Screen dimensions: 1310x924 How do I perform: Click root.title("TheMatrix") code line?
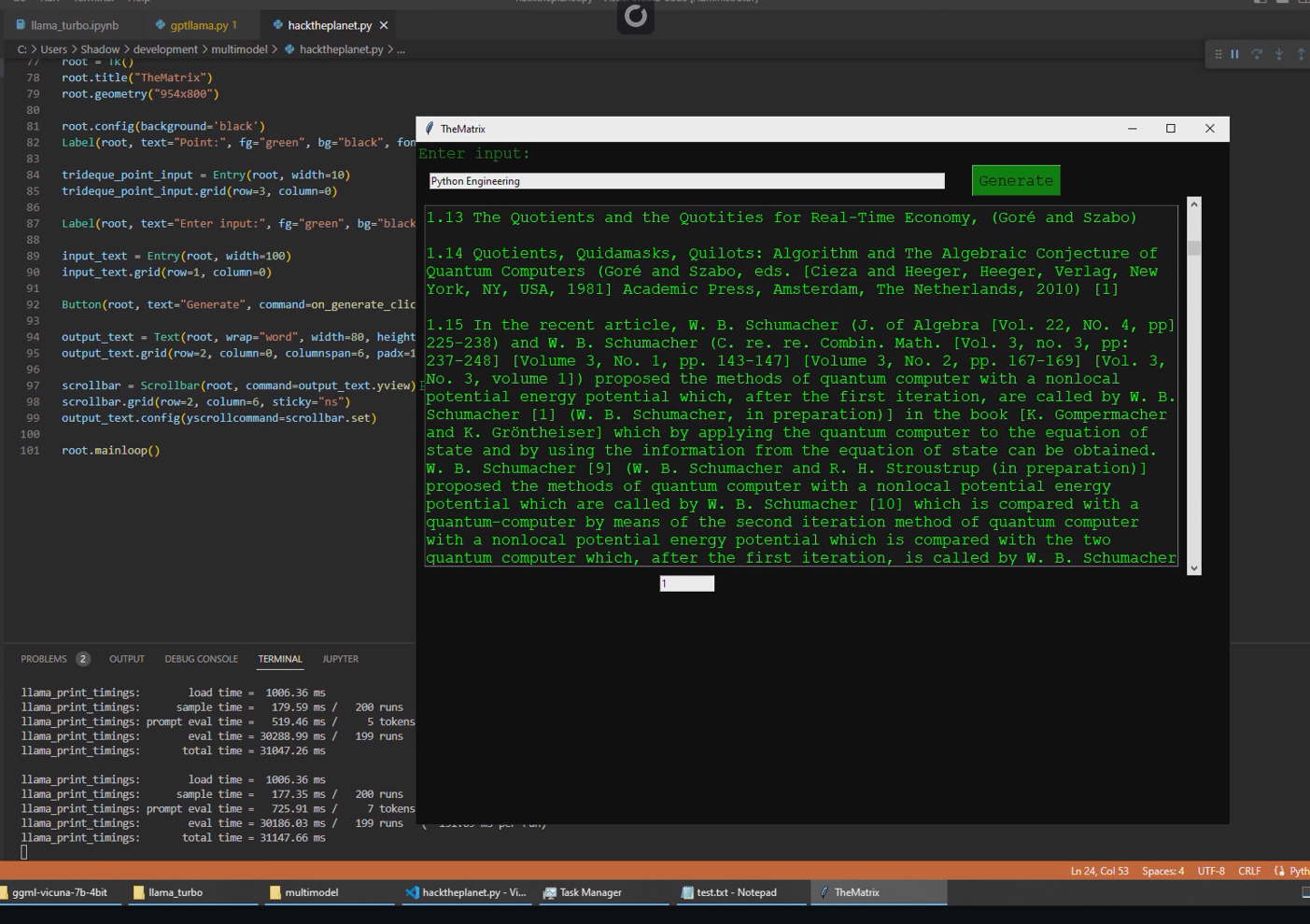[x=137, y=77]
